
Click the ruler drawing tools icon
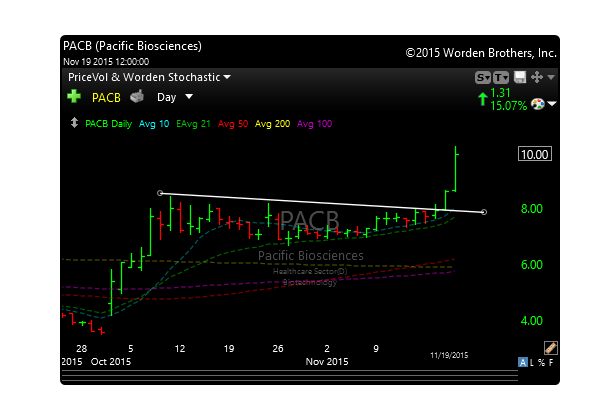551,348
